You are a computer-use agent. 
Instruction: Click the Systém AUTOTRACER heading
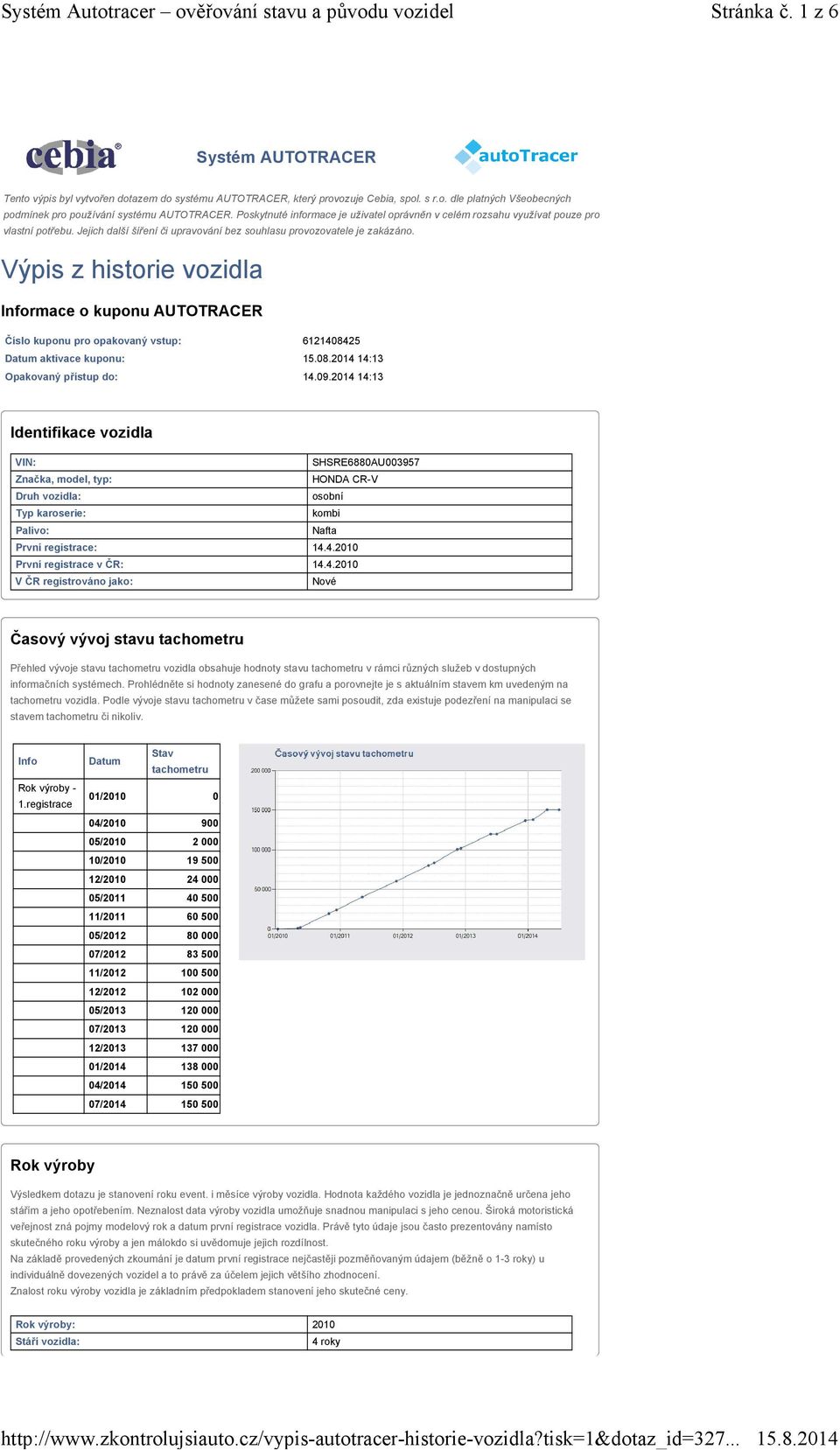[286, 158]
